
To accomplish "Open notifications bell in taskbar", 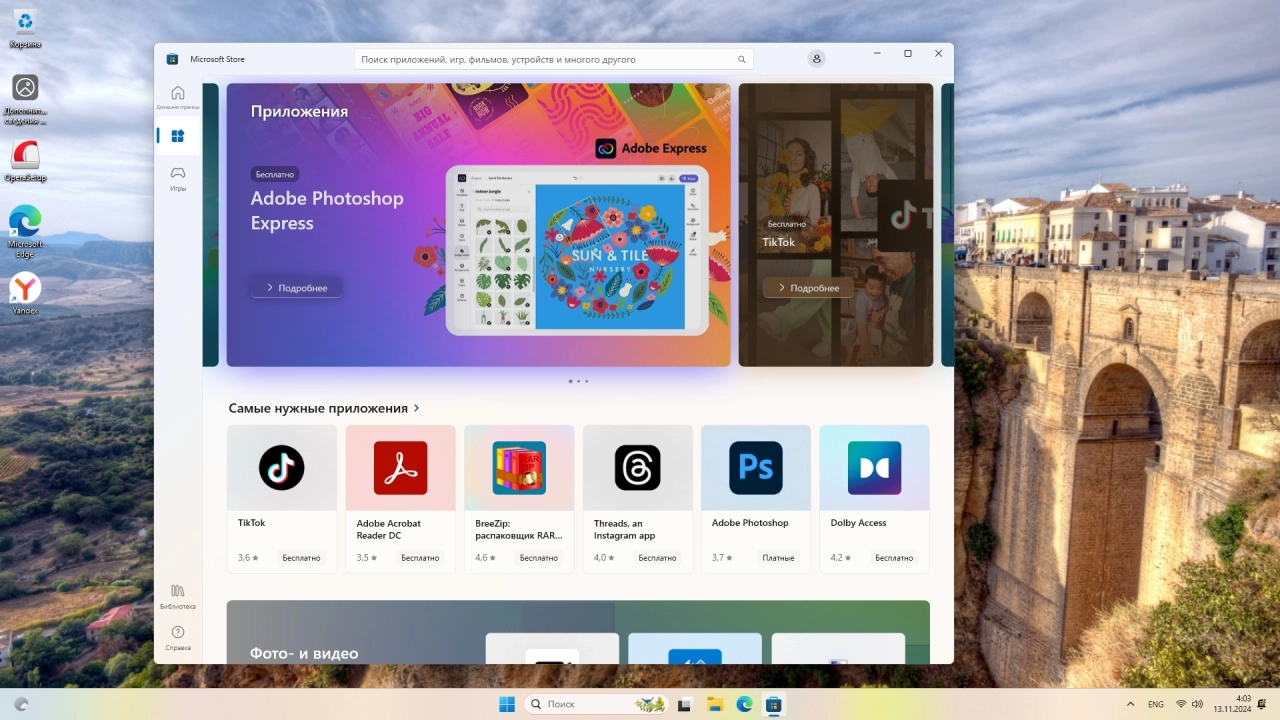I will pos(1262,704).
